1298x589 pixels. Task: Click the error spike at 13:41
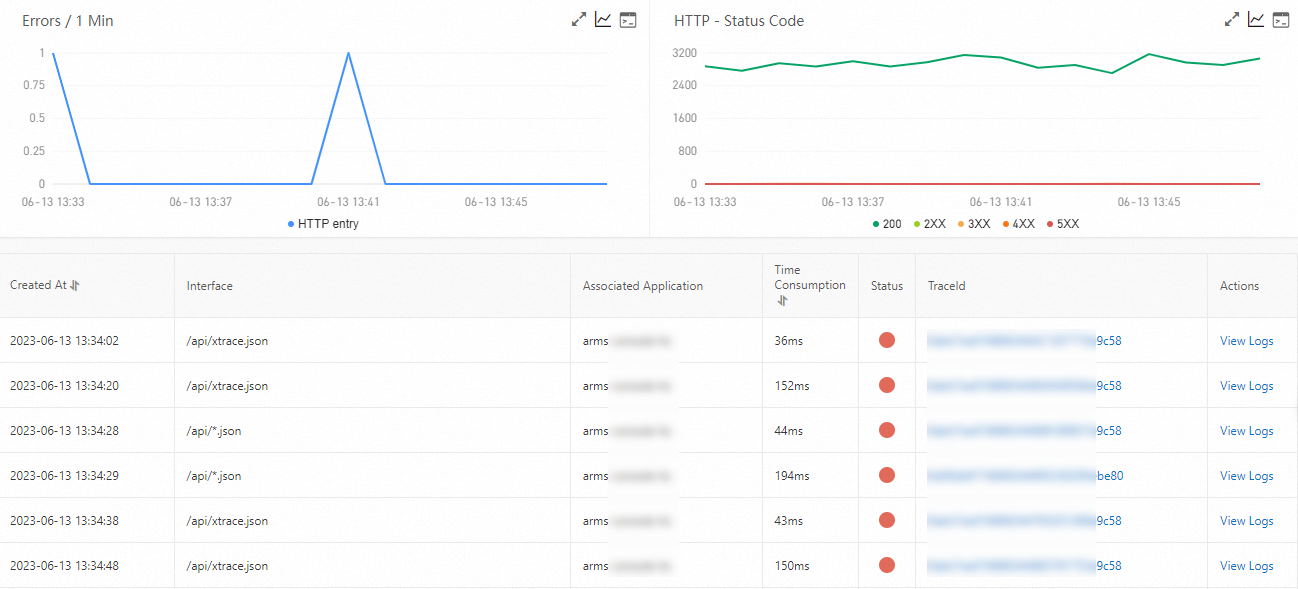(348, 53)
